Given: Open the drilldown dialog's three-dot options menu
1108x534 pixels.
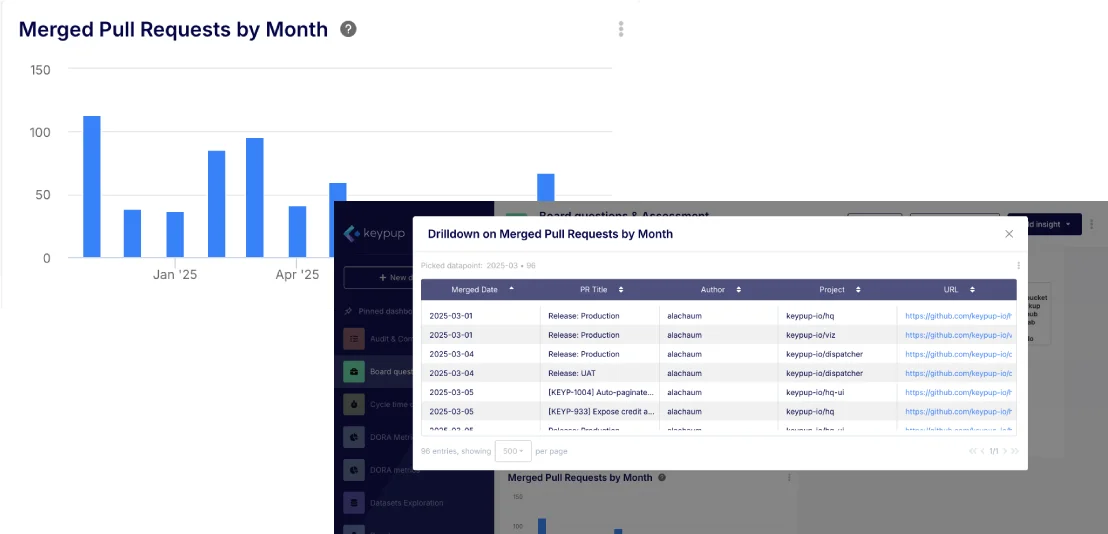Looking at the screenshot, I should [1018, 266].
